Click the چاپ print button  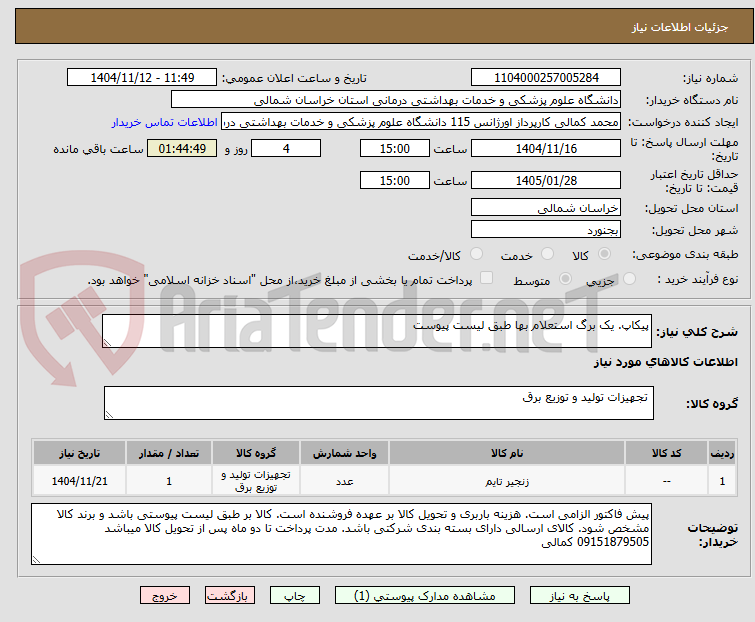pos(295,596)
